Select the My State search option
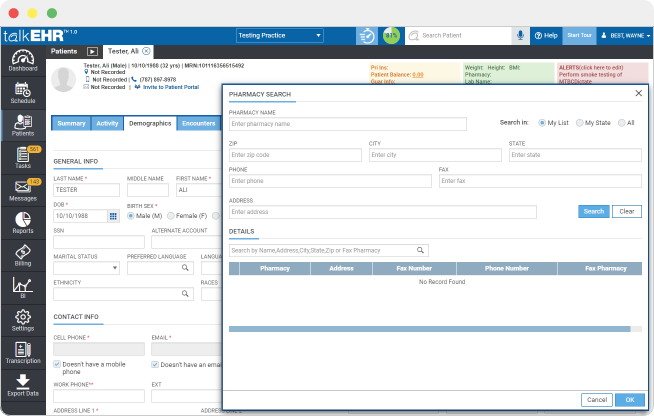 click(x=580, y=122)
